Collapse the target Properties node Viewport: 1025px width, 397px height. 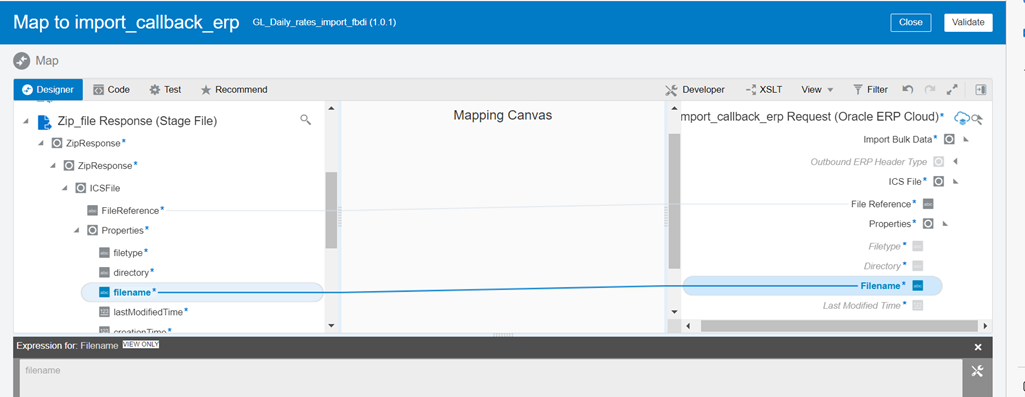pyautogui.click(x=945, y=224)
